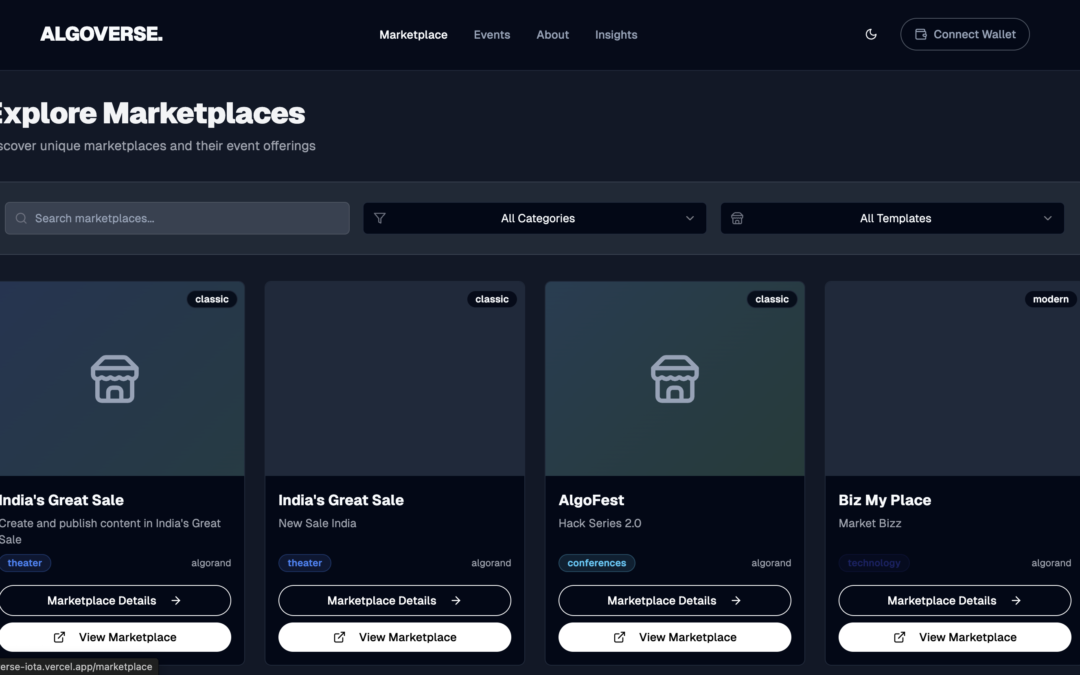Screen dimensions: 1080x675
Task: Click the funnel filter icon
Action: click(380, 218)
